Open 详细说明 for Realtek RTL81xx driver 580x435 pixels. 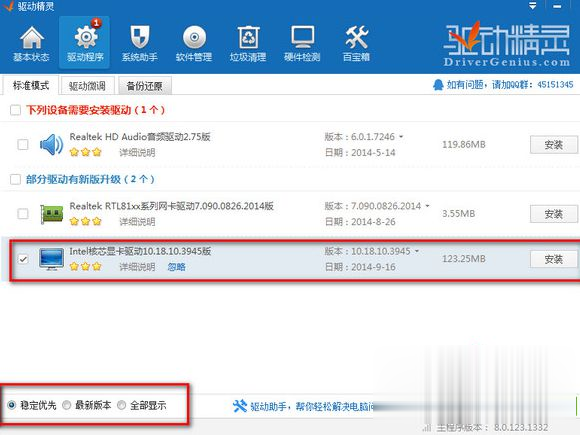pyautogui.click(x=137, y=222)
